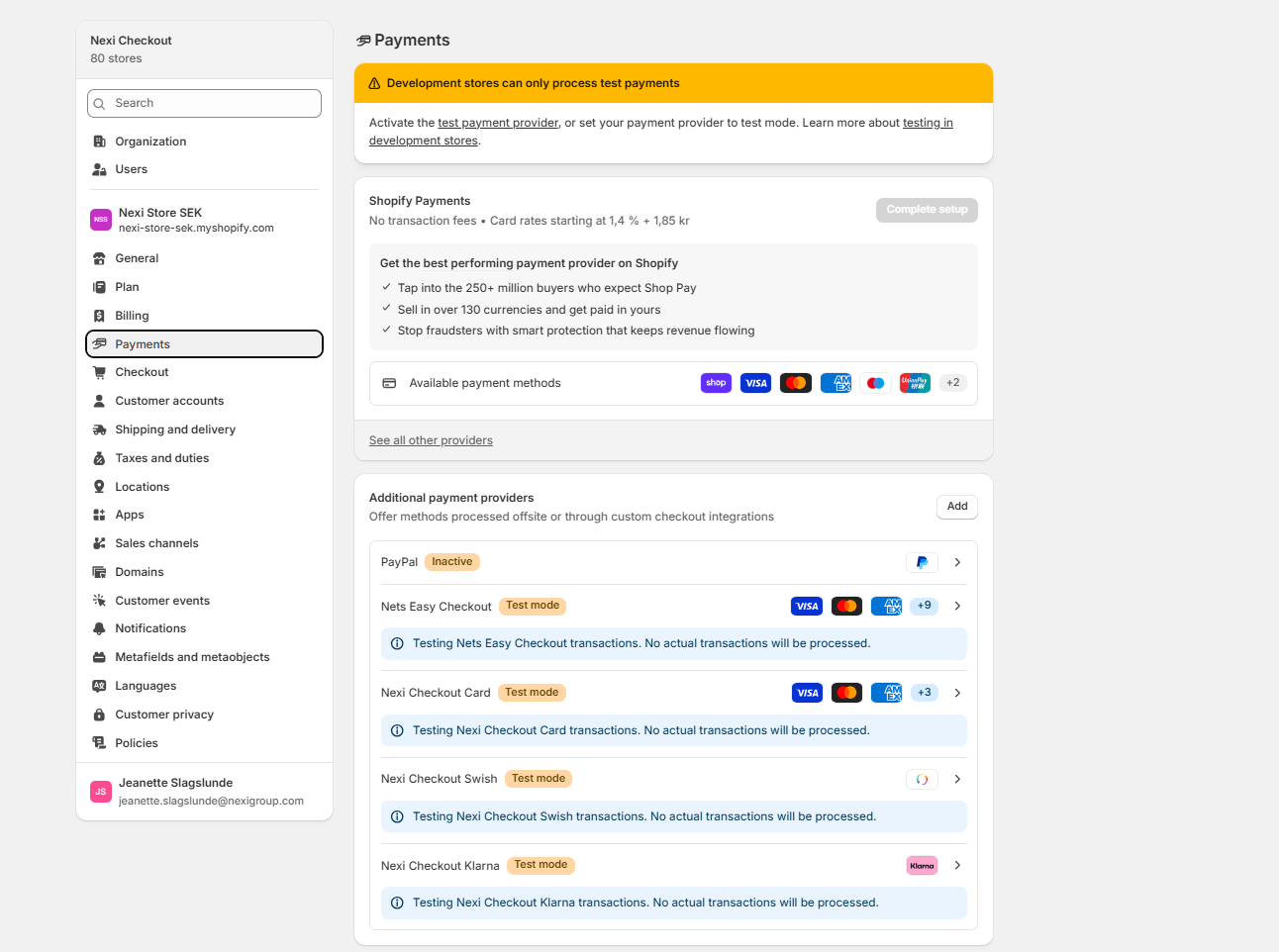
Task: Click the Locations pin icon
Action: (x=99, y=487)
